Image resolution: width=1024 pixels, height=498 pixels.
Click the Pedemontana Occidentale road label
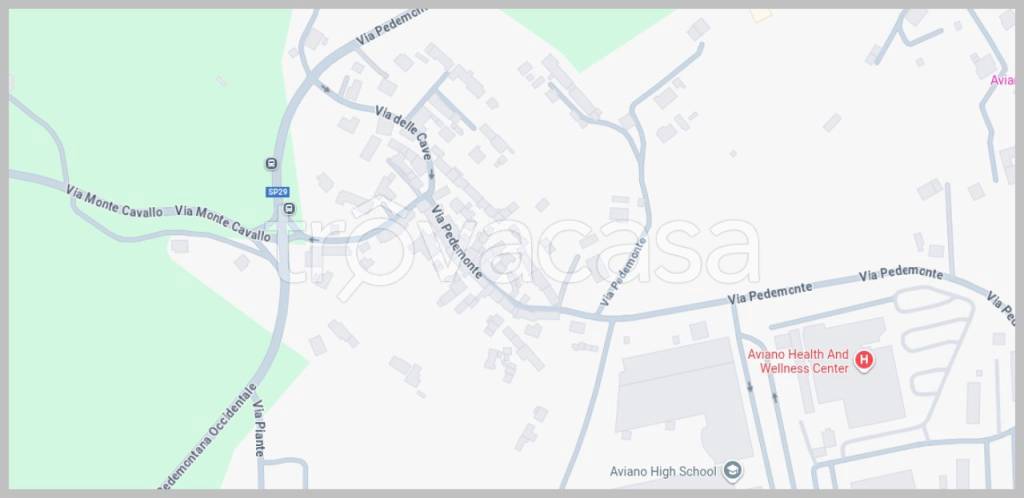pyautogui.click(x=208, y=437)
